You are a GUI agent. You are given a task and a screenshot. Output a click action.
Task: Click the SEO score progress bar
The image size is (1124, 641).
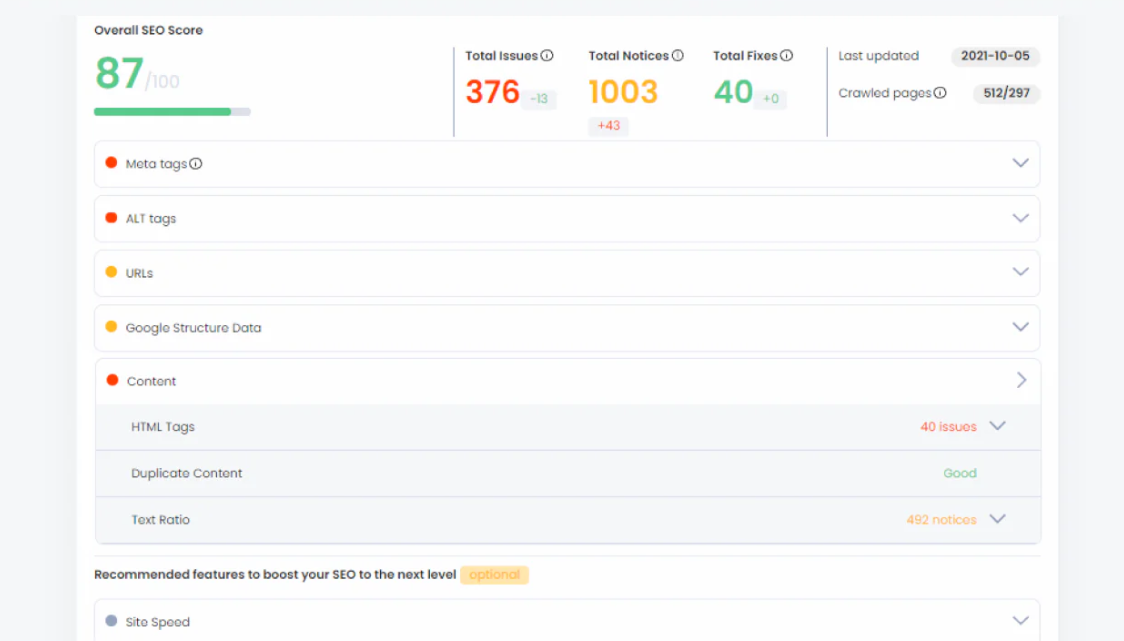pyautogui.click(x=172, y=111)
